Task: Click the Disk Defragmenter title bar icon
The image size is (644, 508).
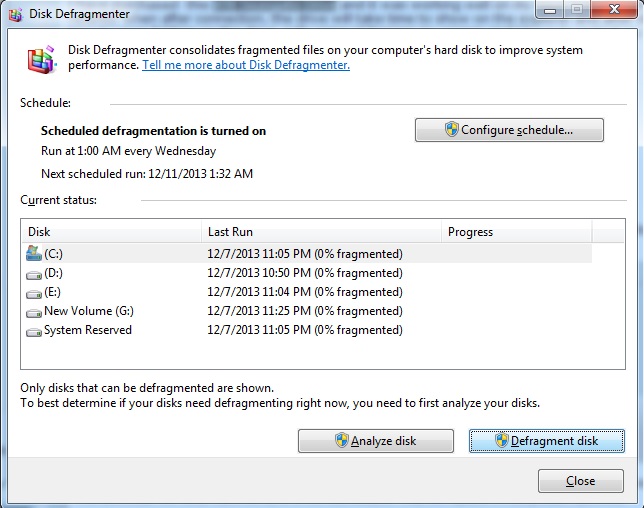Action: pos(15,12)
